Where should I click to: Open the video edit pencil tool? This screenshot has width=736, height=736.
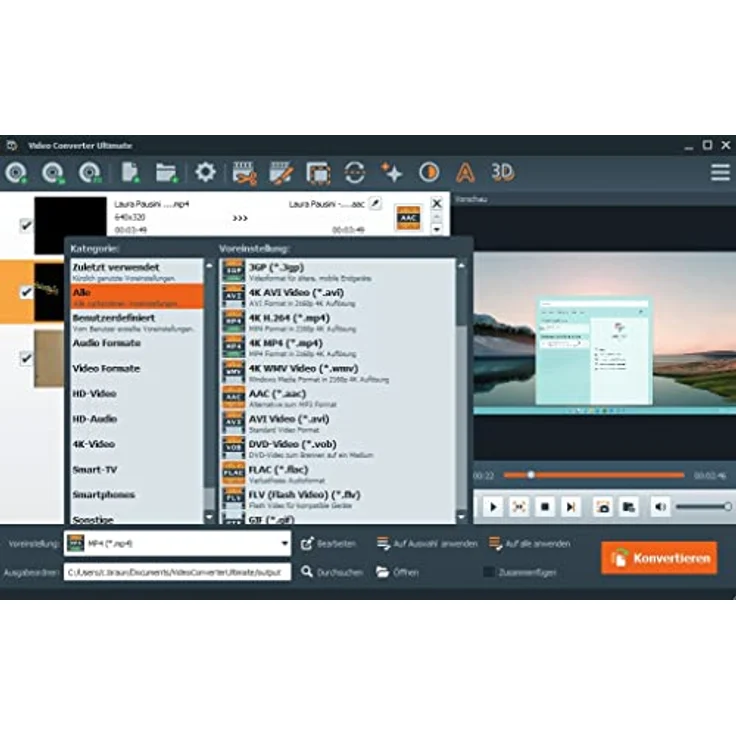point(281,173)
